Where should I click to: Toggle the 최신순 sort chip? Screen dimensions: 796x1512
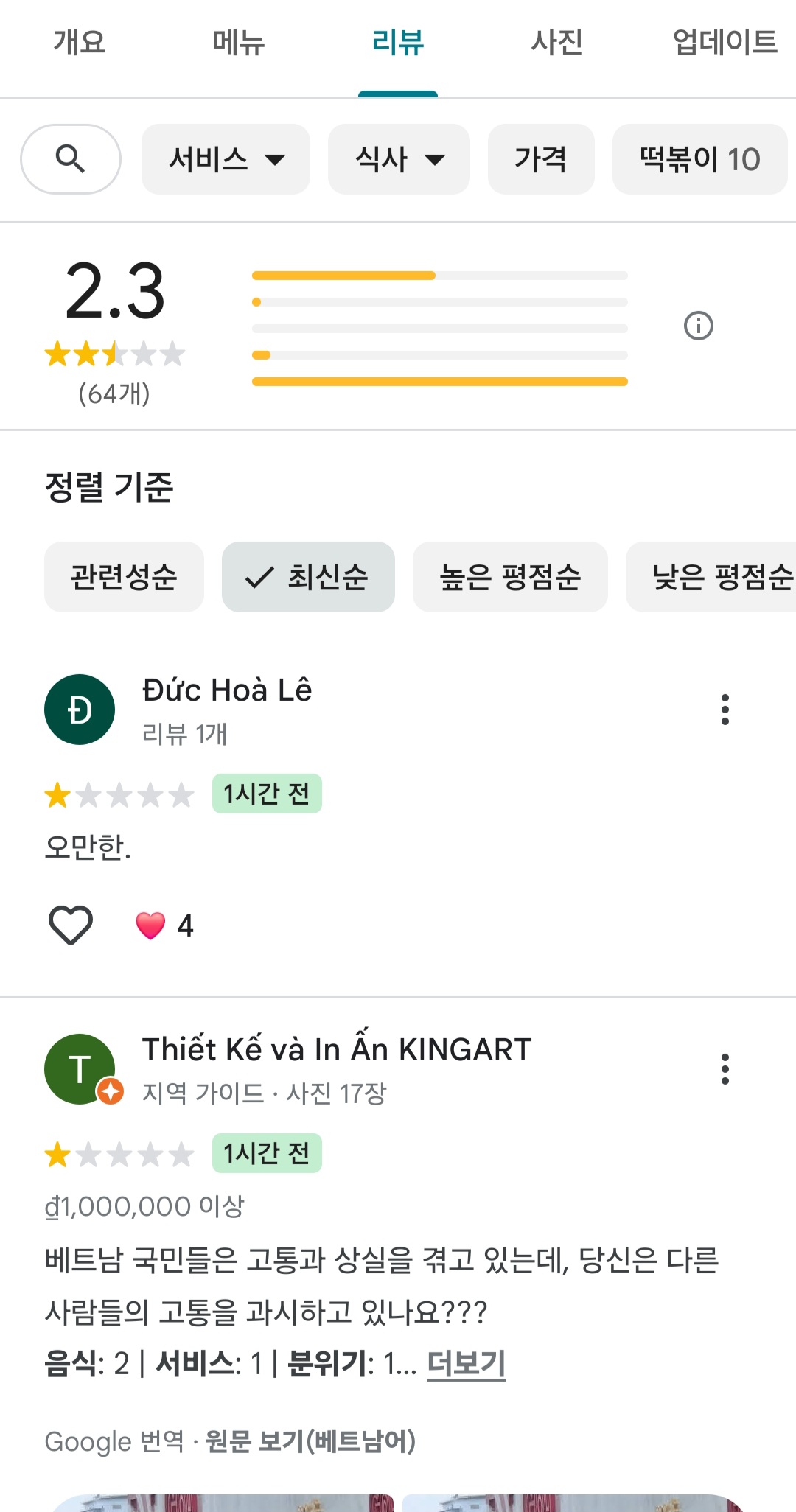[308, 577]
